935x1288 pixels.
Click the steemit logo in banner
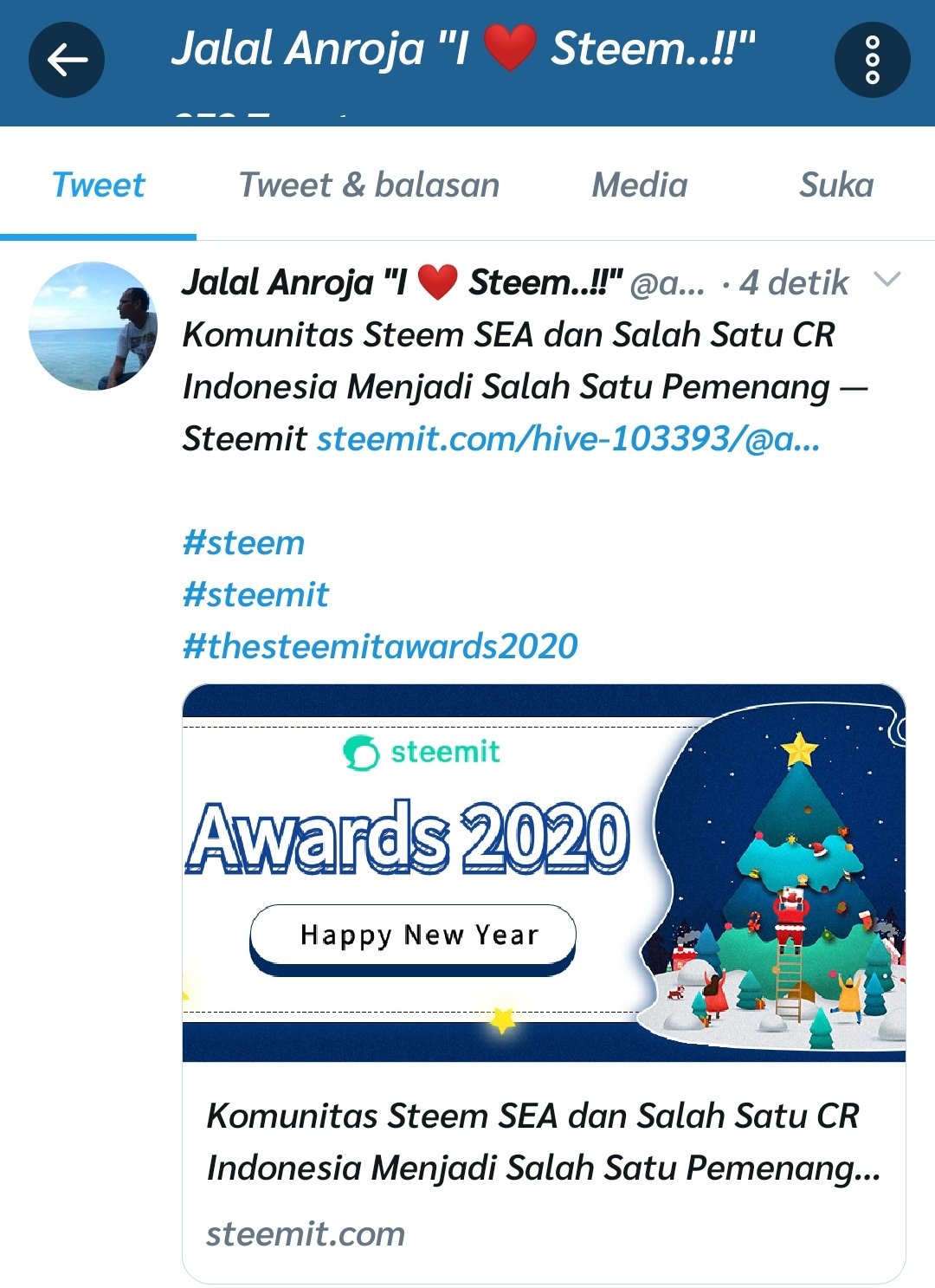(422, 752)
